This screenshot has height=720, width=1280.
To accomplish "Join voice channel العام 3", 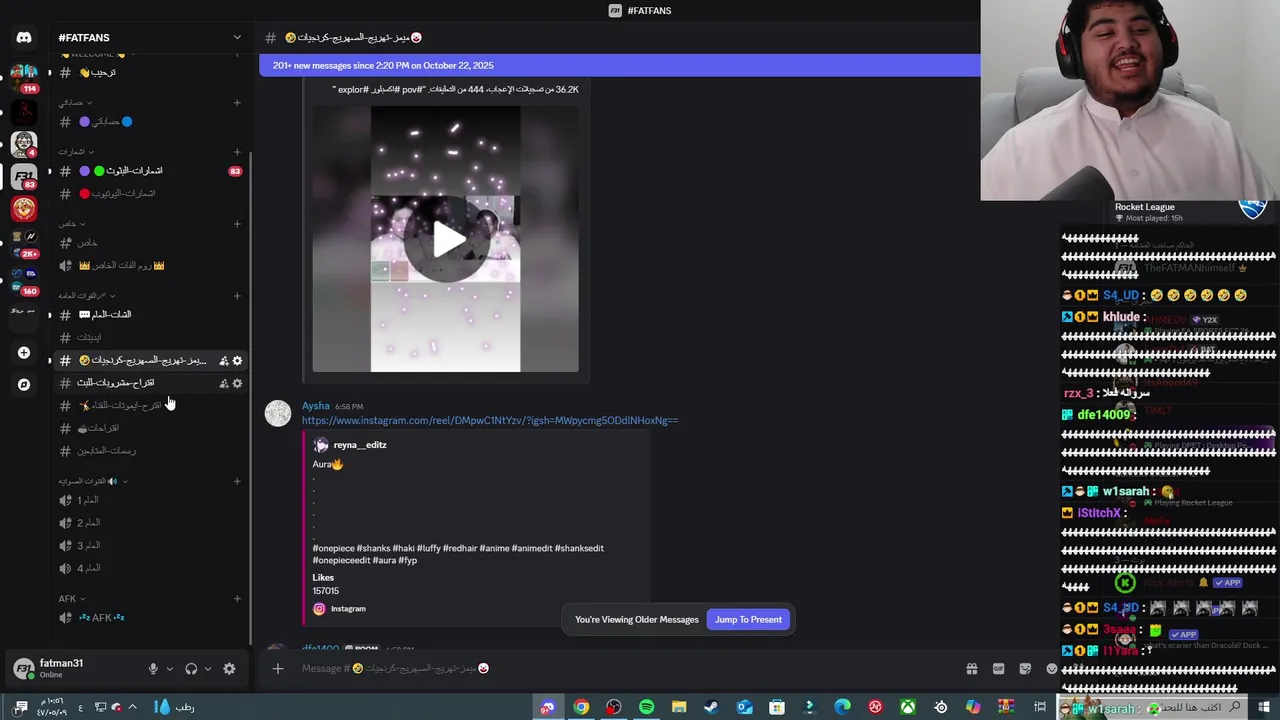I will pos(150,545).
